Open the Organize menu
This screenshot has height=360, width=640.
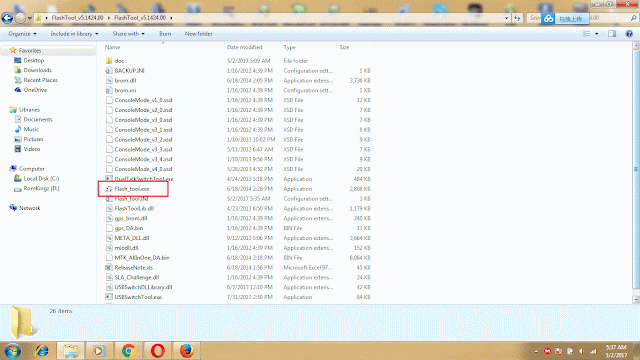coord(22,34)
